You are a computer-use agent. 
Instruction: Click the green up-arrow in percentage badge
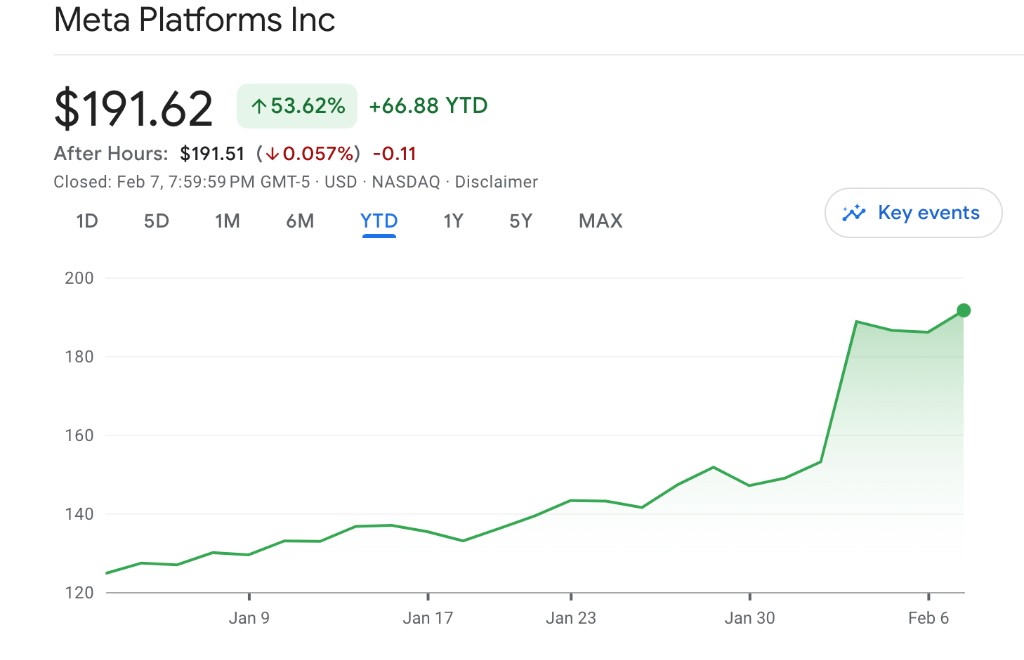(x=258, y=106)
